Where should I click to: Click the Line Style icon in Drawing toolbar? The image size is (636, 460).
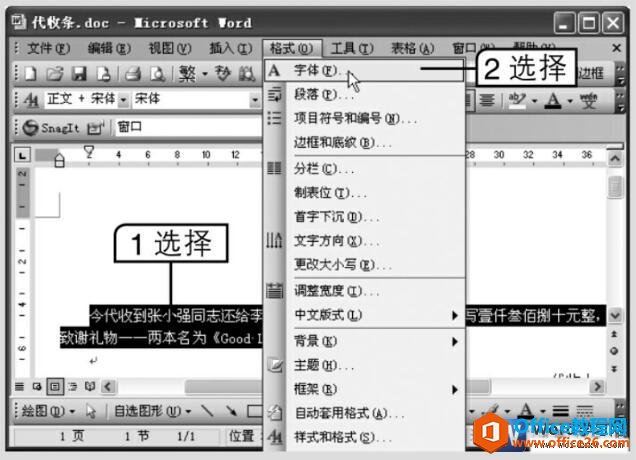(x=560, y=411)
